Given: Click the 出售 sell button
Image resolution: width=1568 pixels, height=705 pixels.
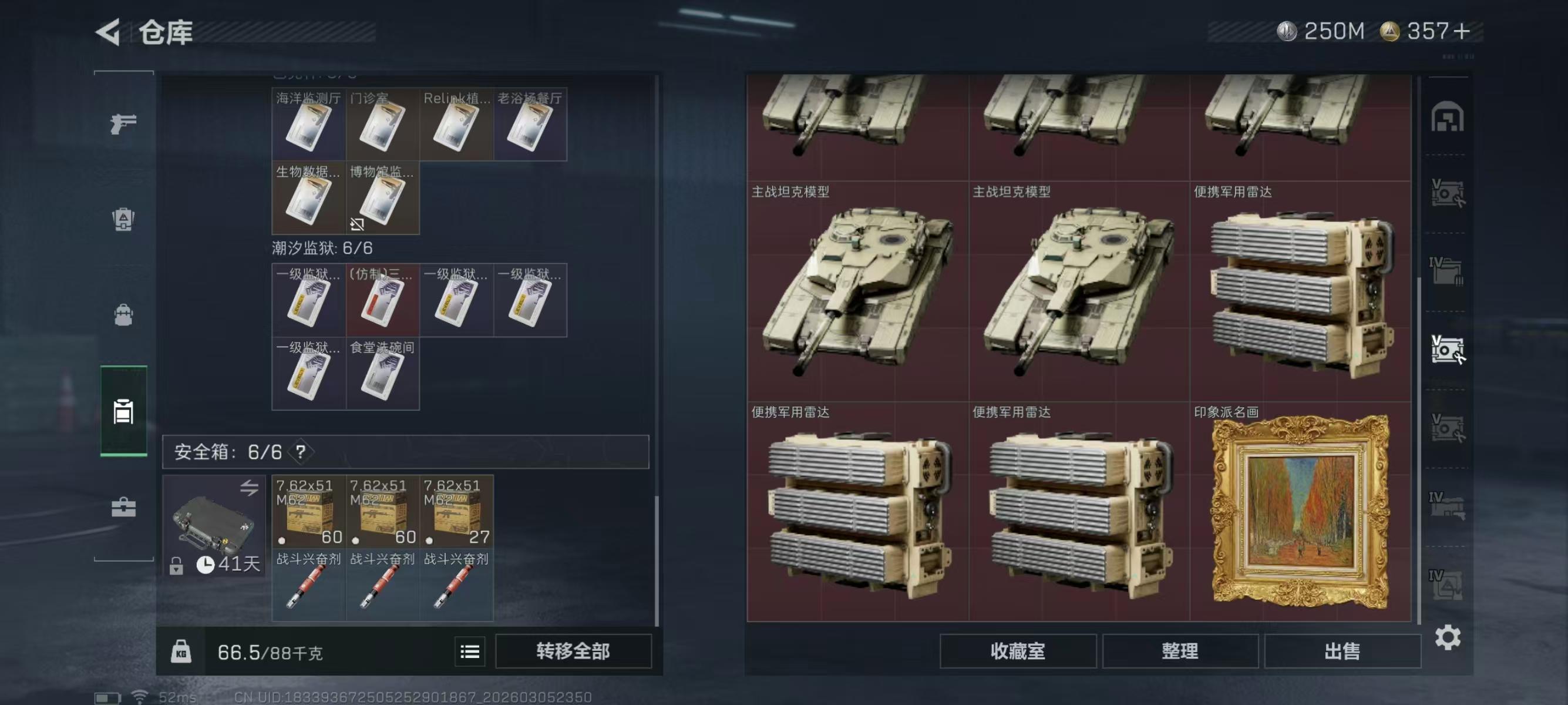Looking at the screenshot, I should coord(1342,652).
